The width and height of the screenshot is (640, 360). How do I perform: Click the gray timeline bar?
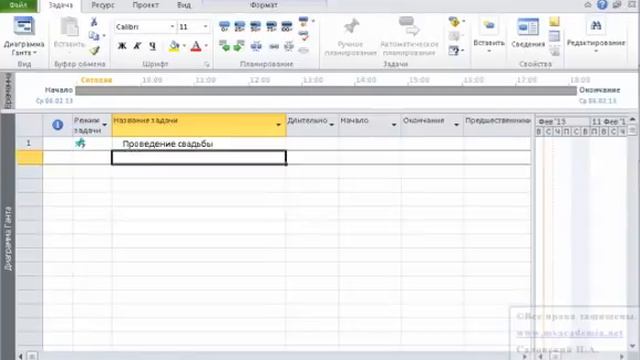[326, 91]
